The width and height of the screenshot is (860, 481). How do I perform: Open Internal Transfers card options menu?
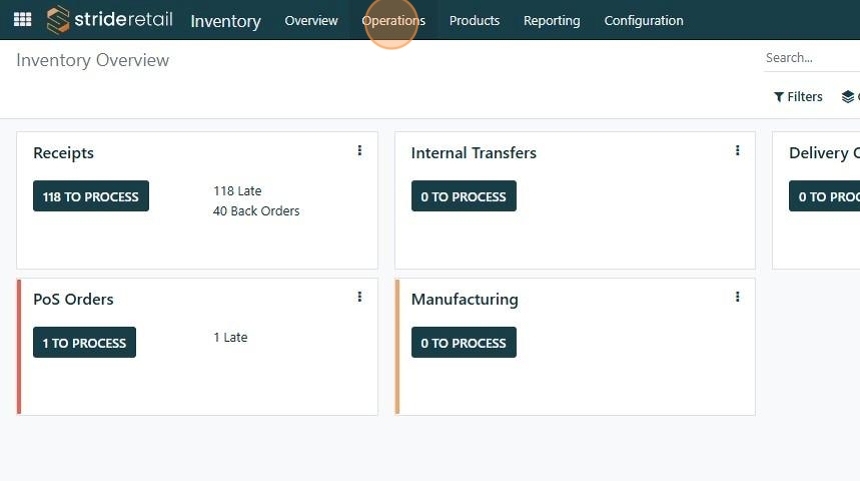pos(738,151)
